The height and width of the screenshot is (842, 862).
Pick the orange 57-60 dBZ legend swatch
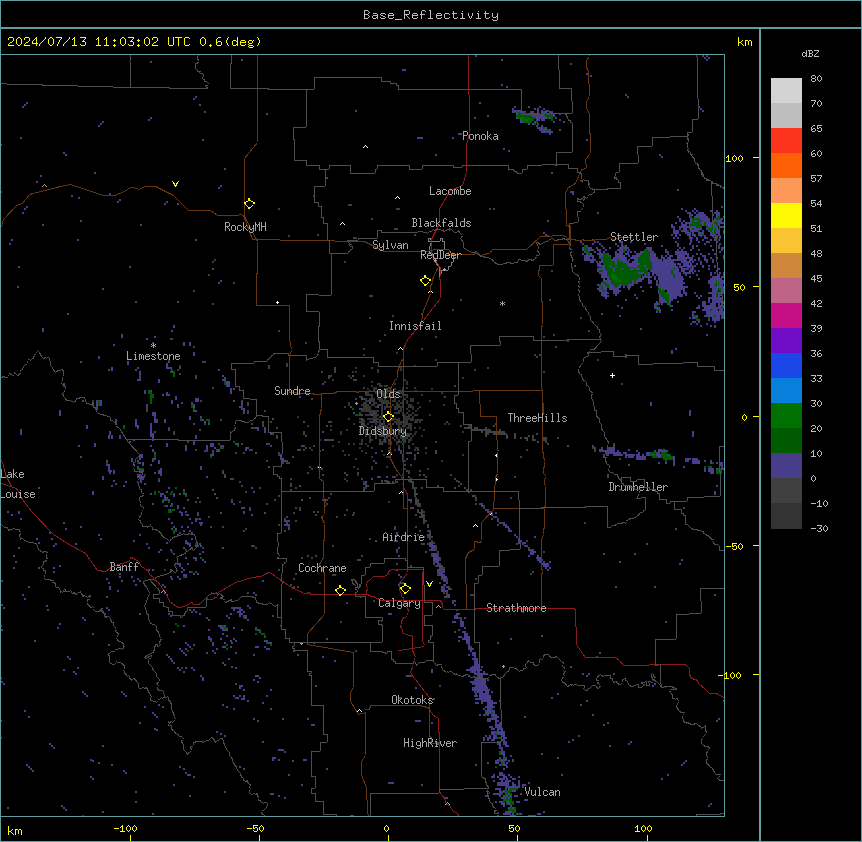tap(786, 165)
